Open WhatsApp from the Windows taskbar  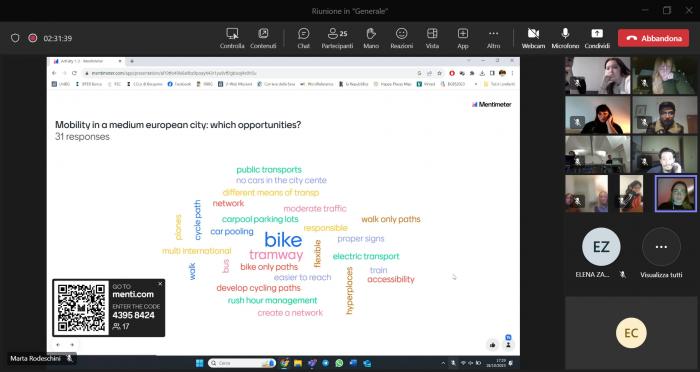click(x=339, y=363)
